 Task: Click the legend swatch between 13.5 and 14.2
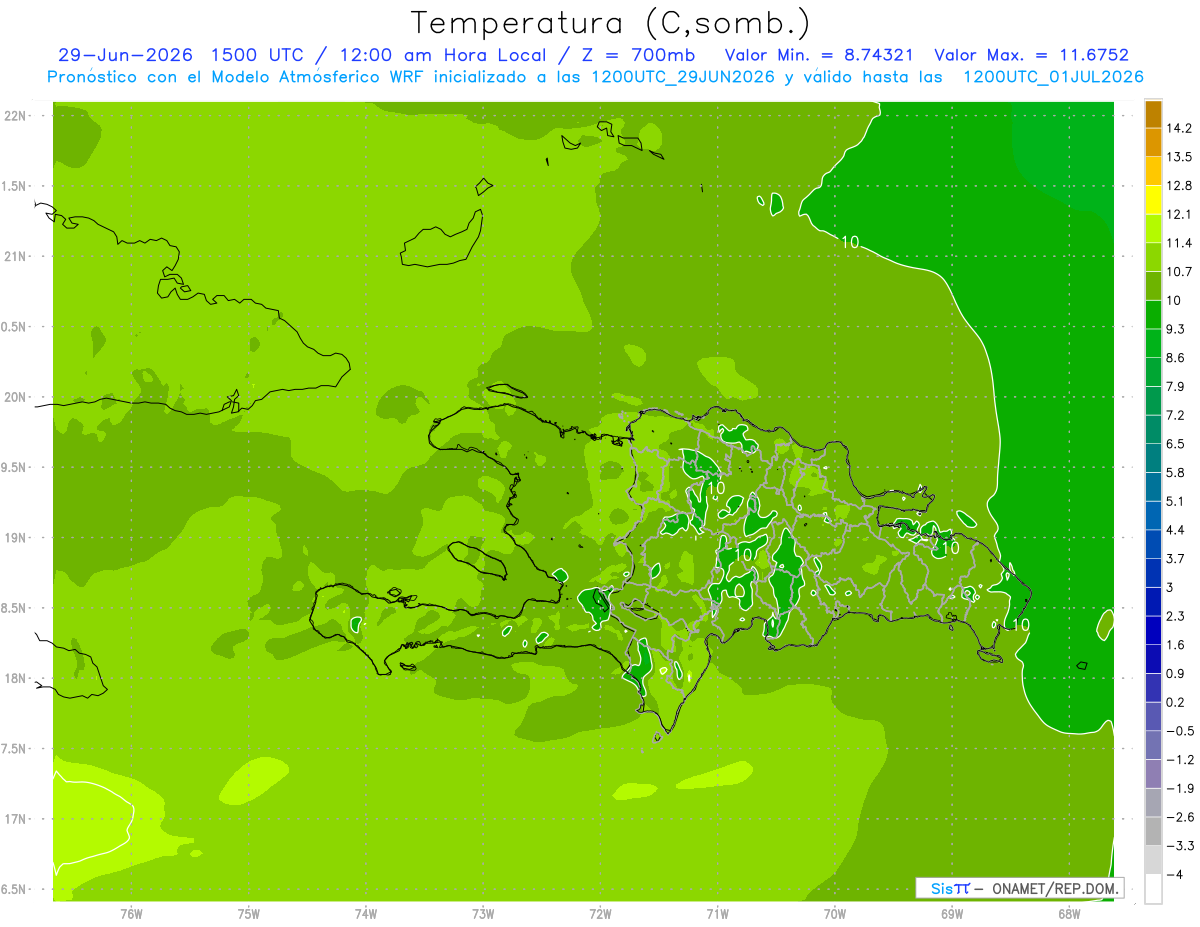click(x=1153, y=142)
